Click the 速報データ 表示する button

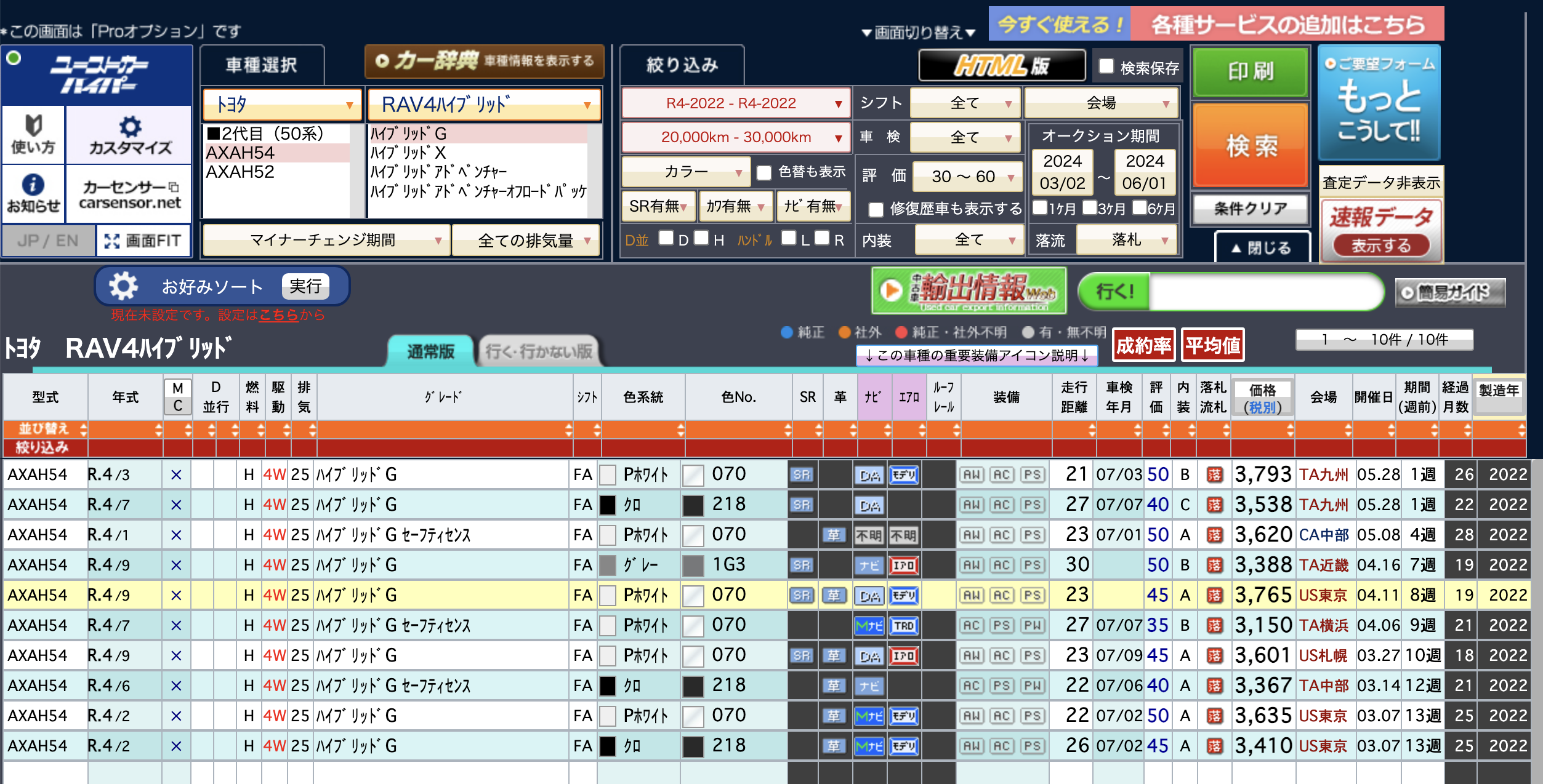[1380, 246]
